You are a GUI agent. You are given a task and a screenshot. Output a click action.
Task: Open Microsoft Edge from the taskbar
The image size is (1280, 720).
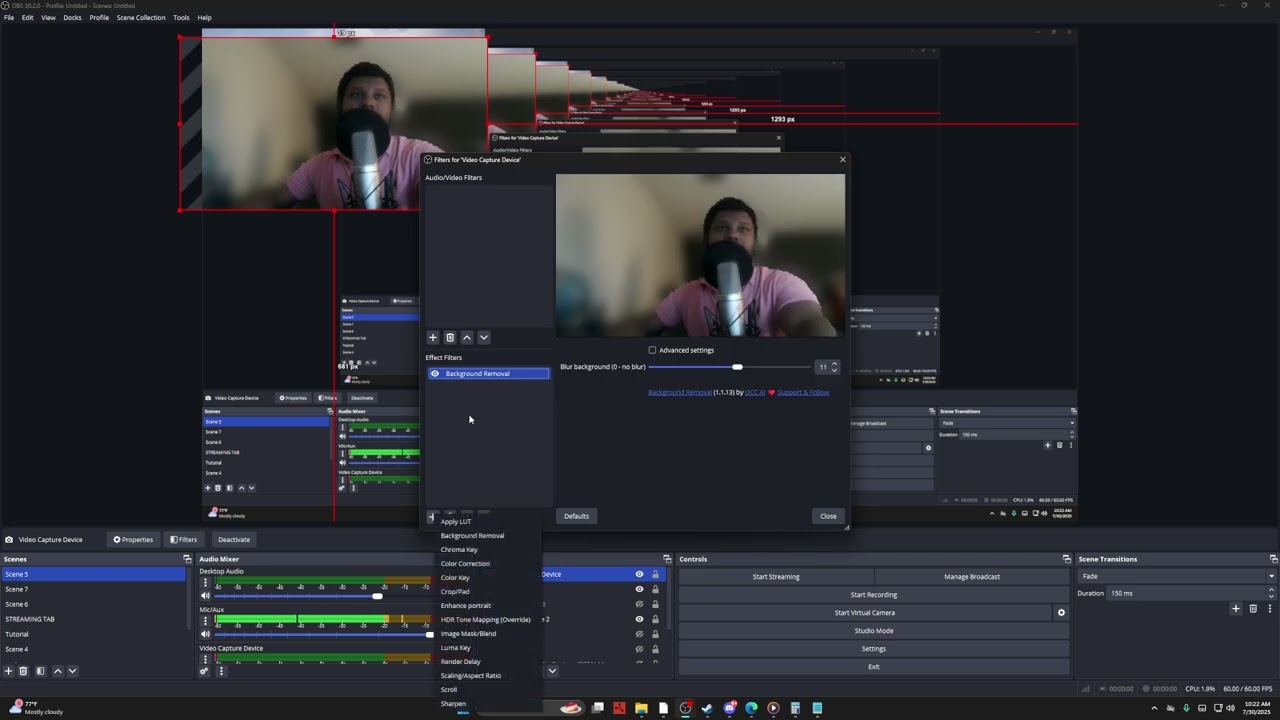(x=751, y=708)
